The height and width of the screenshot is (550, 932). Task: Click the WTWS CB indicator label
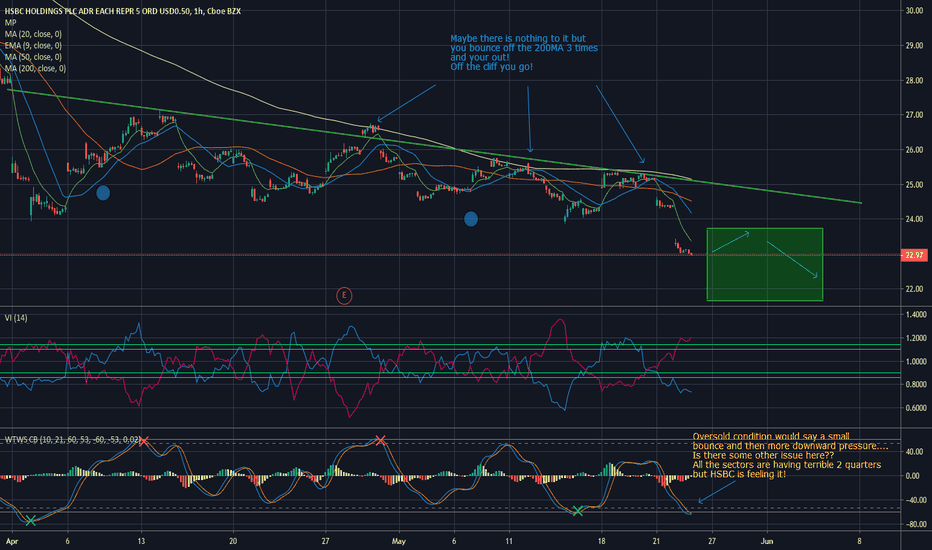point(73,440)
